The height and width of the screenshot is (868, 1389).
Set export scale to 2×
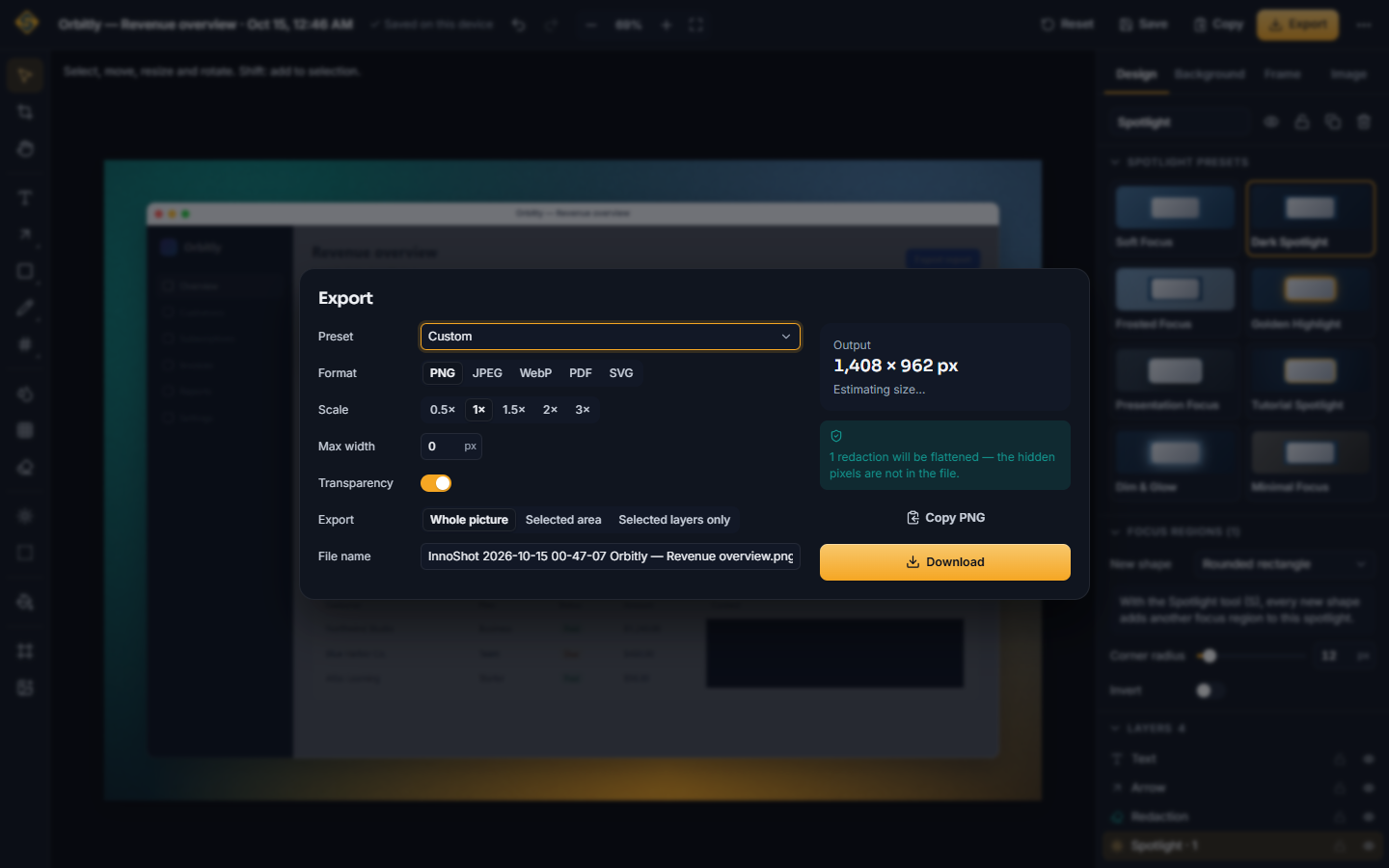coord(550,410)
